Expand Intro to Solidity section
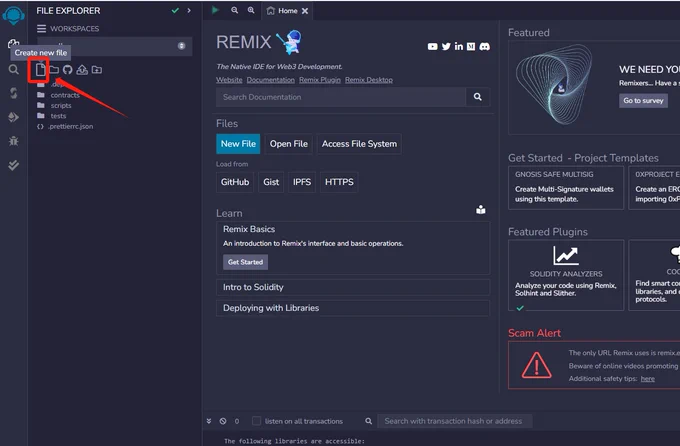 click(353, 287)
